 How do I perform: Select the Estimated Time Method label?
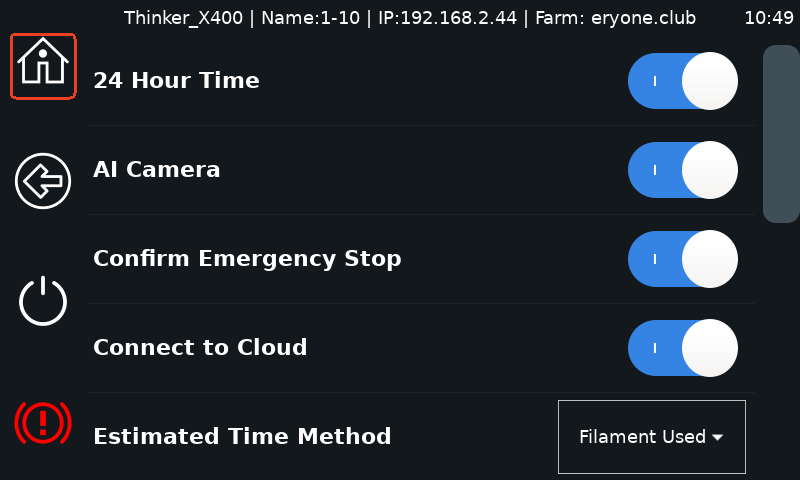pos(242,436)
